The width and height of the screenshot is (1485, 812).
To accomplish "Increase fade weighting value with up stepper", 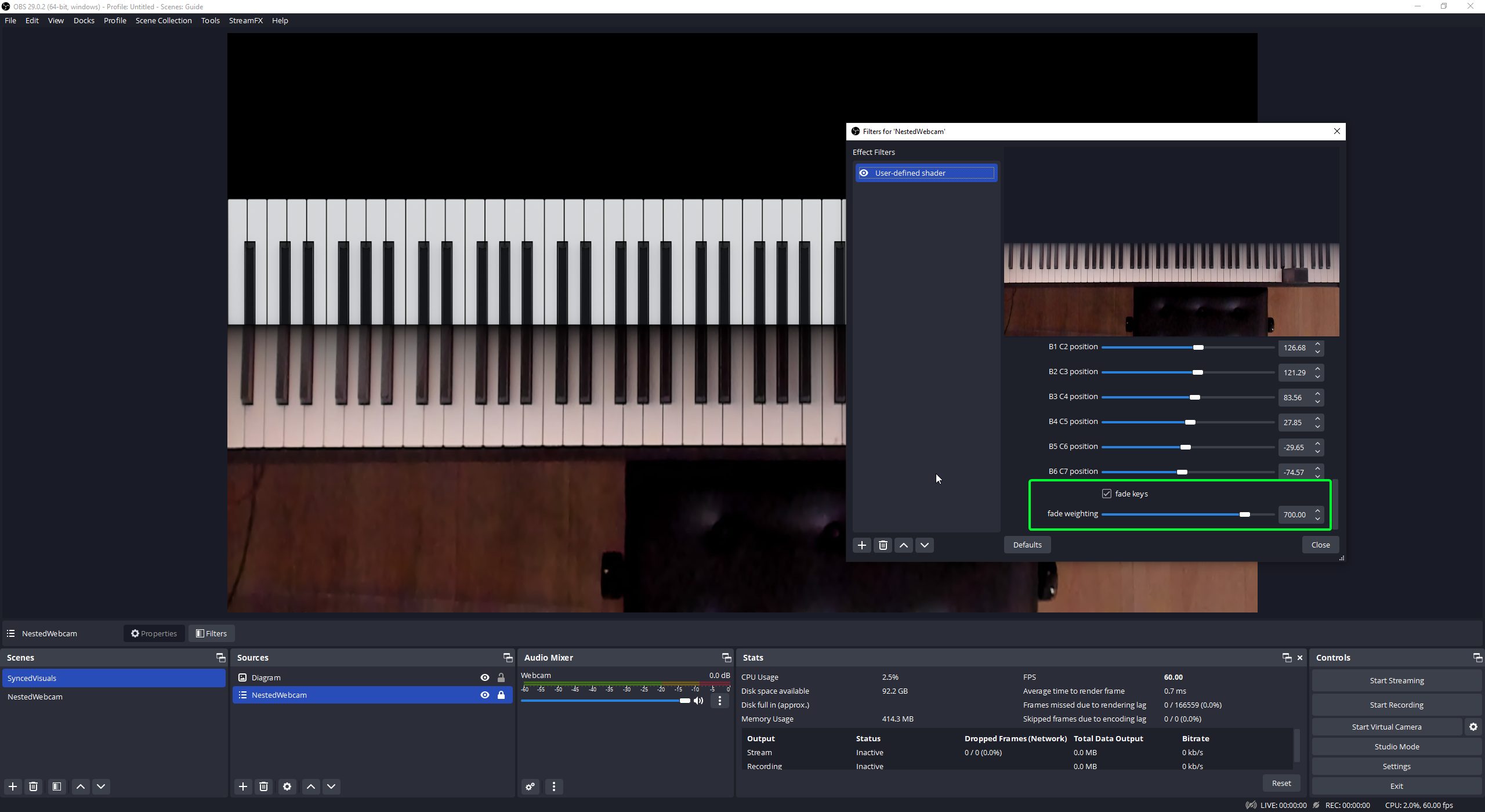I will [x=1318, y=511].
